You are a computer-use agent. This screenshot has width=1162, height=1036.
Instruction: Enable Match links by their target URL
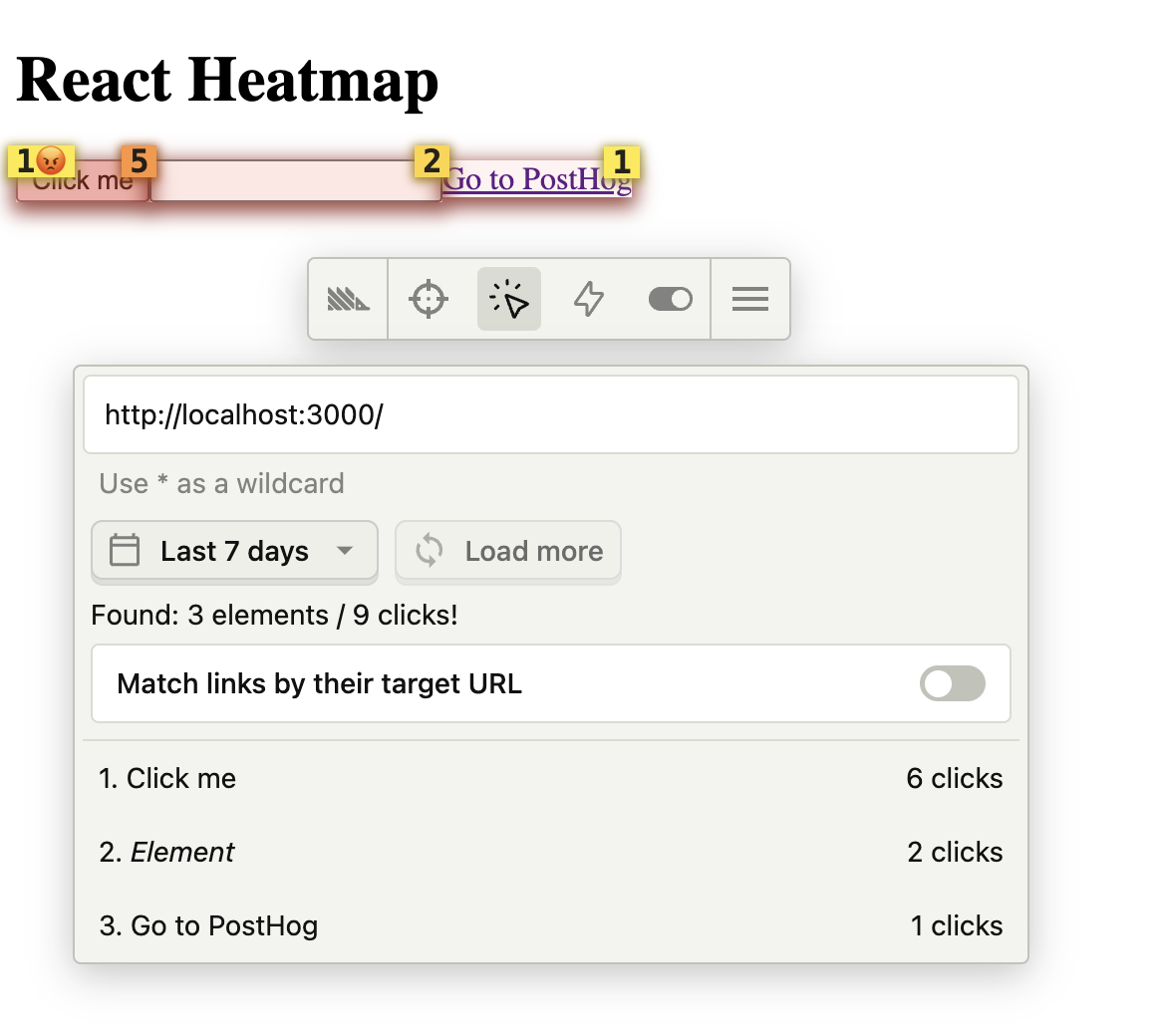(952, 683)
